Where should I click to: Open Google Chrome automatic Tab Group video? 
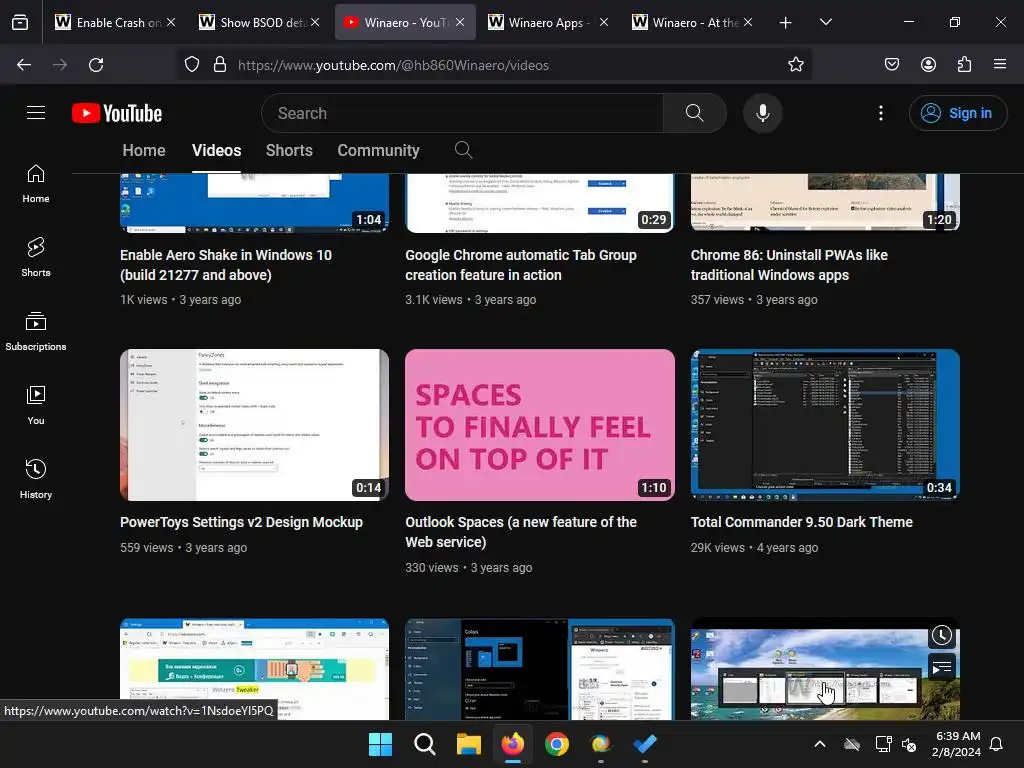click(x=520, y=265)
